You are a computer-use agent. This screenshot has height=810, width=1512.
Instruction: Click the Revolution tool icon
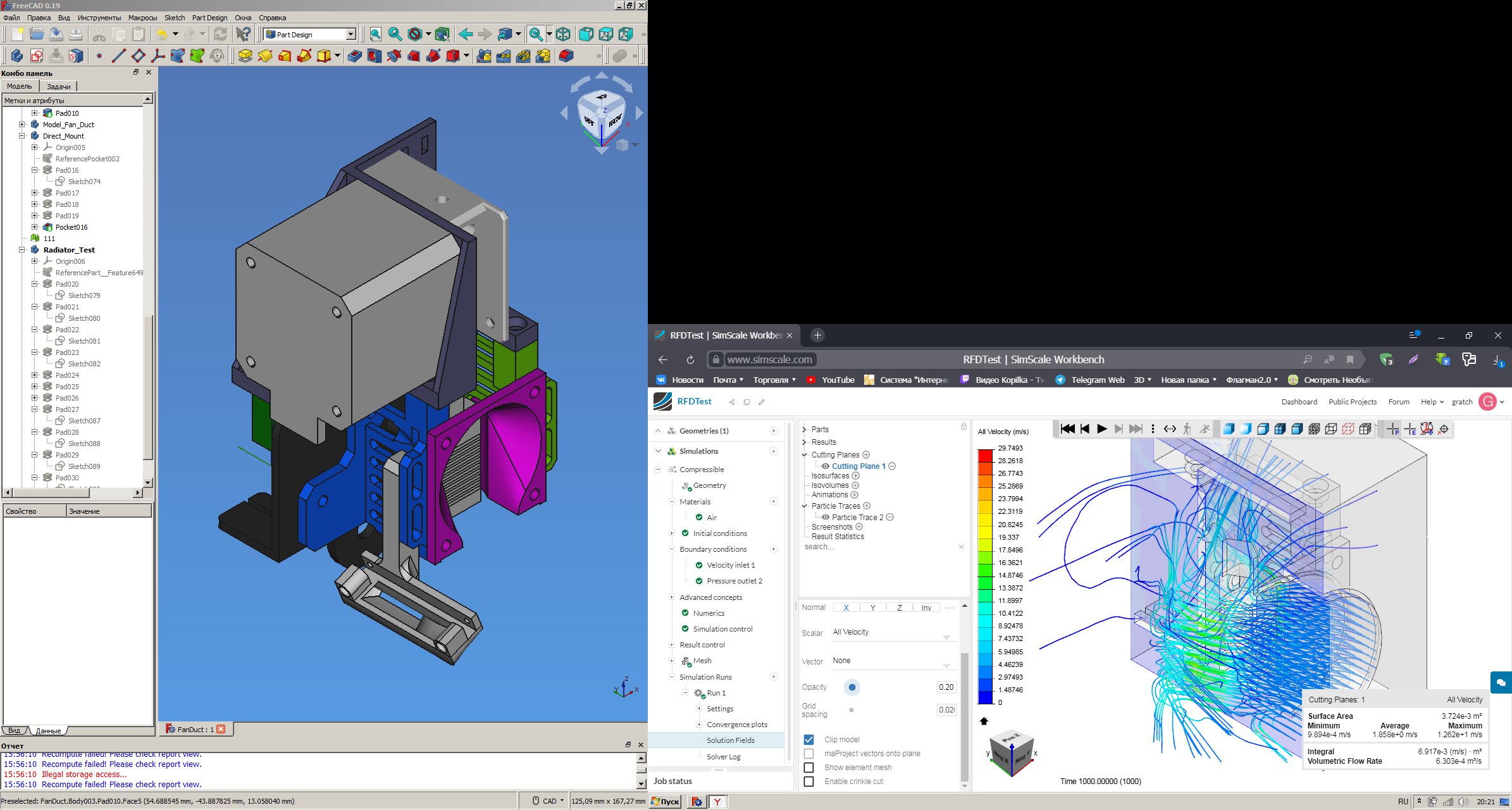(x=265, y=56)
